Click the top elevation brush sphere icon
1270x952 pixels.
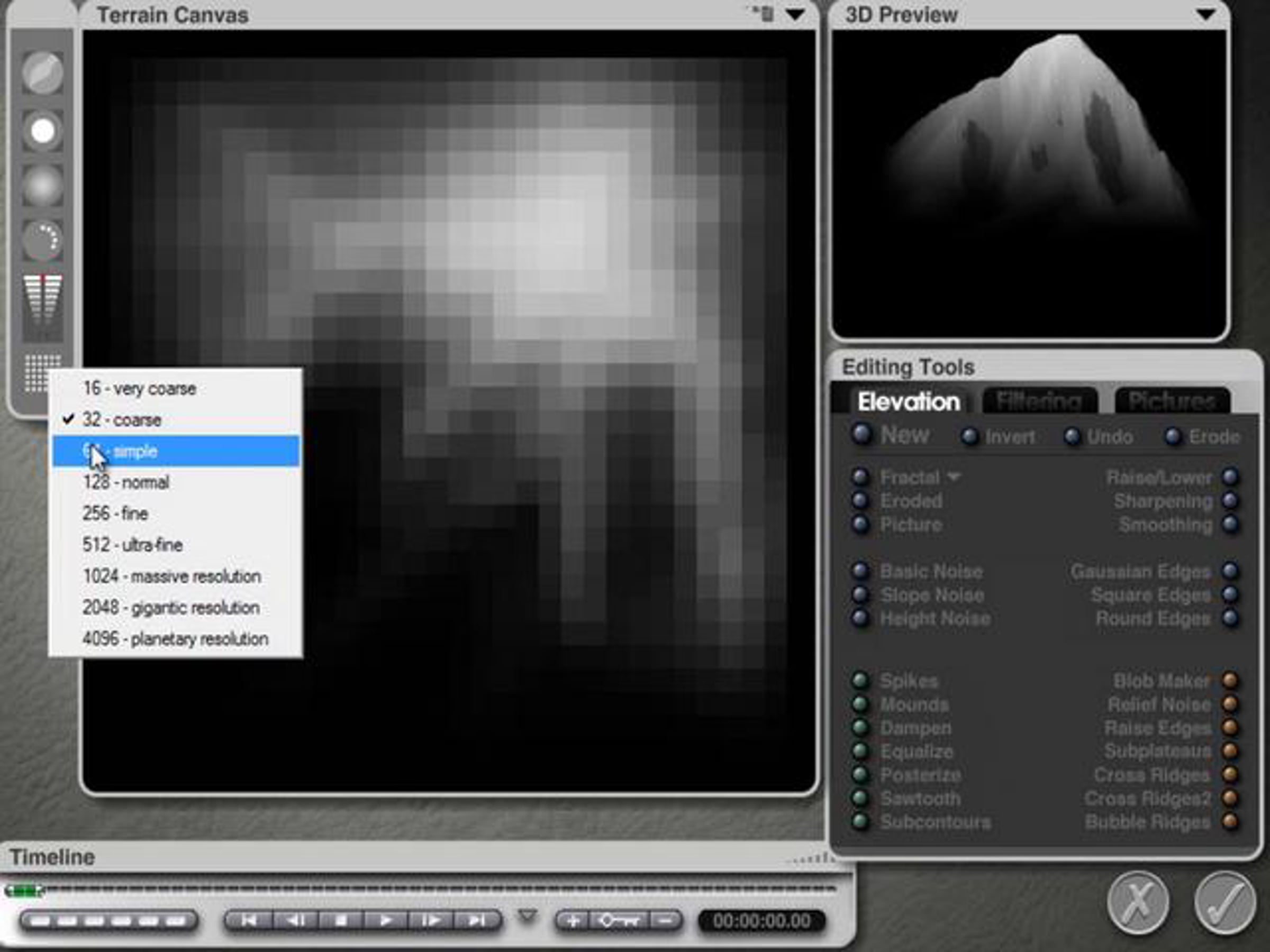click(x=42, y=73)
